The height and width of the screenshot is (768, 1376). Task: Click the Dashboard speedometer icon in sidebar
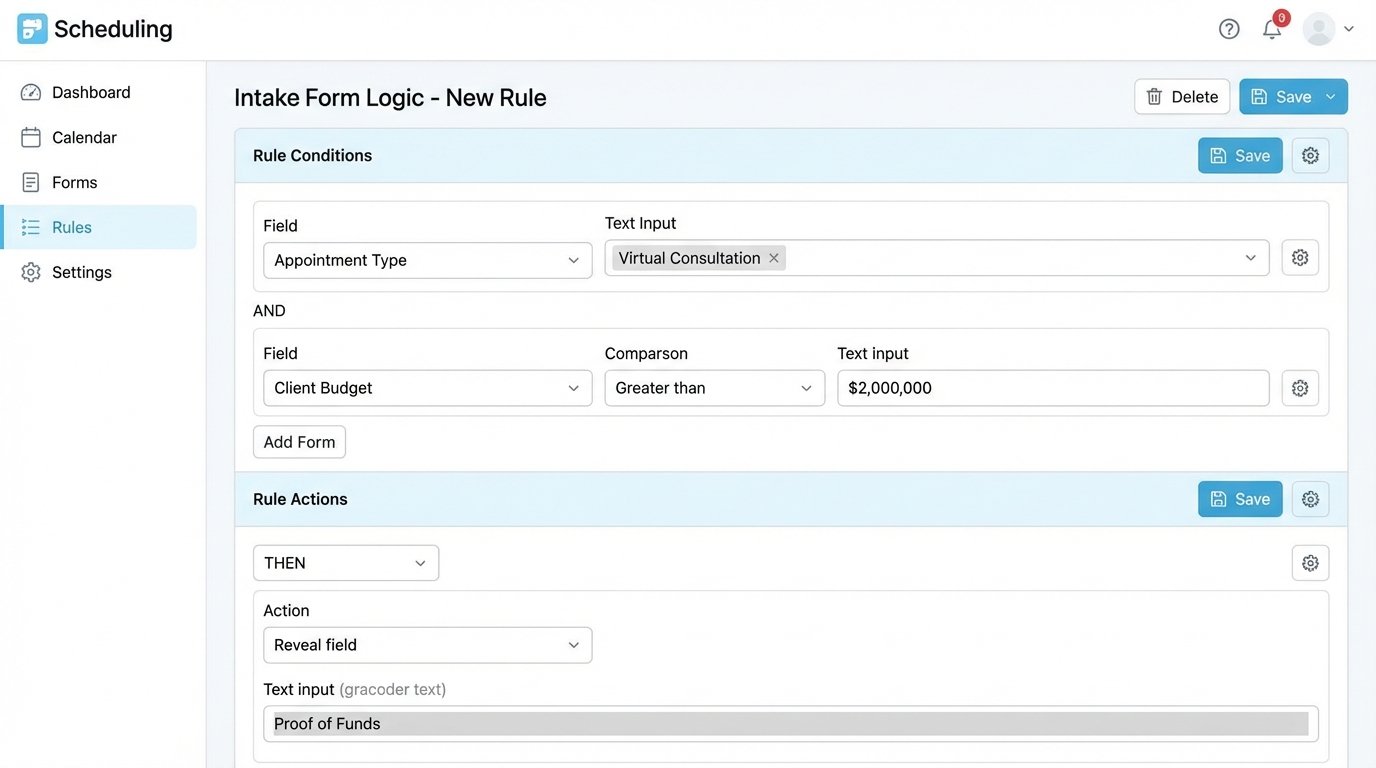pos(30,91)
